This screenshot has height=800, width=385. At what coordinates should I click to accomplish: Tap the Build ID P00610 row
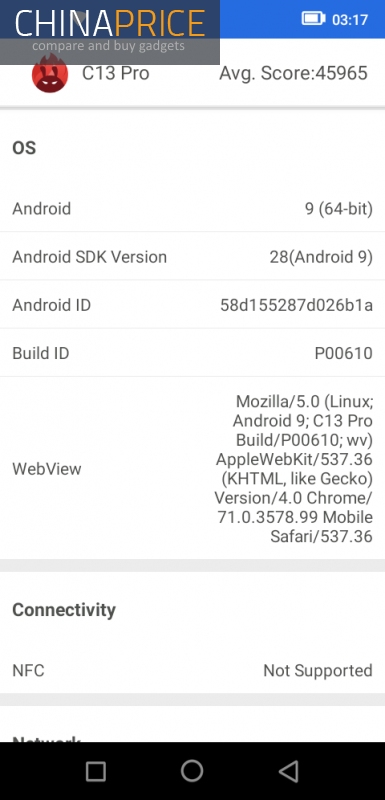192,353
